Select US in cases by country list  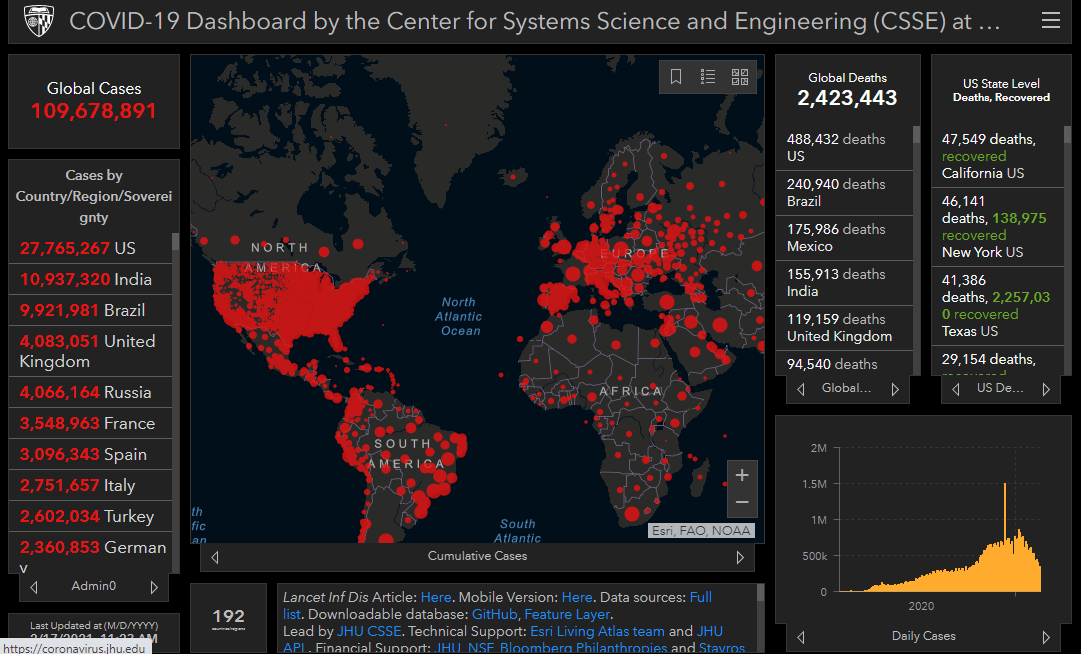[90, 248]
